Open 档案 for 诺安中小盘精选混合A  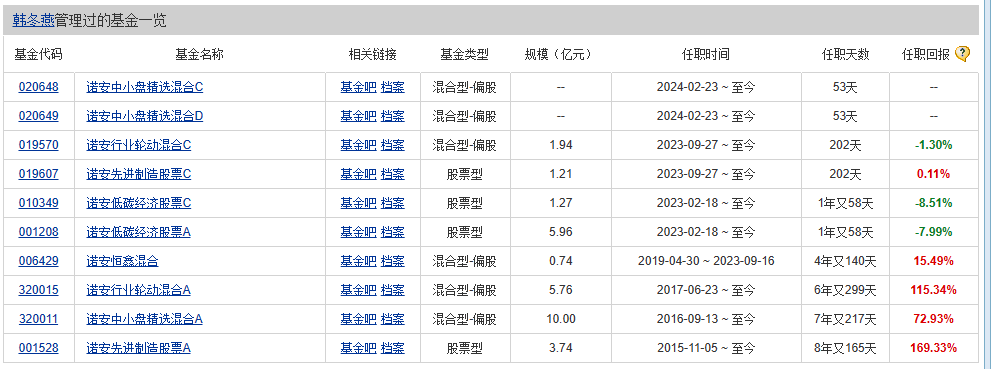point(393,319)
